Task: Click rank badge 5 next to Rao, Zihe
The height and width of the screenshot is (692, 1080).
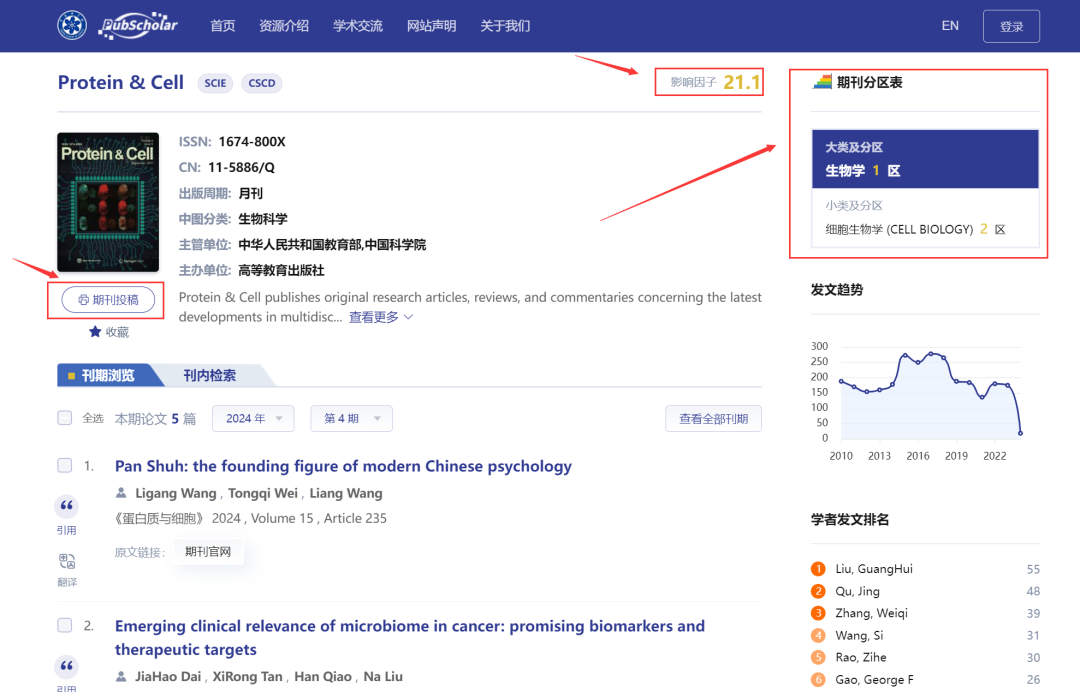Action: point(818,657)
